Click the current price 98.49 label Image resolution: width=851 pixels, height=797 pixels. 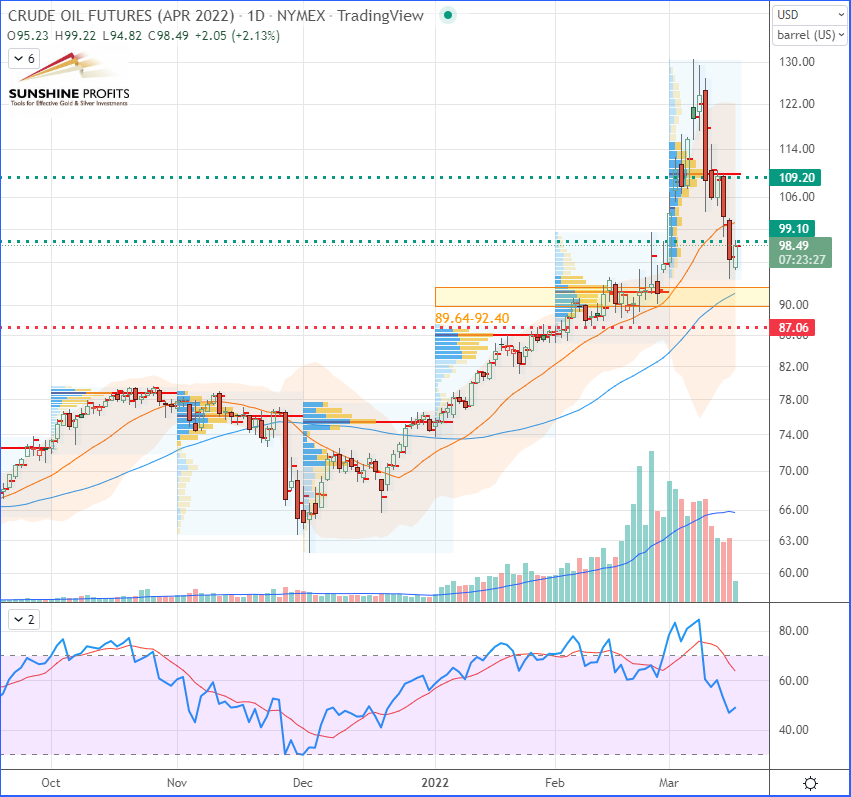793,246
